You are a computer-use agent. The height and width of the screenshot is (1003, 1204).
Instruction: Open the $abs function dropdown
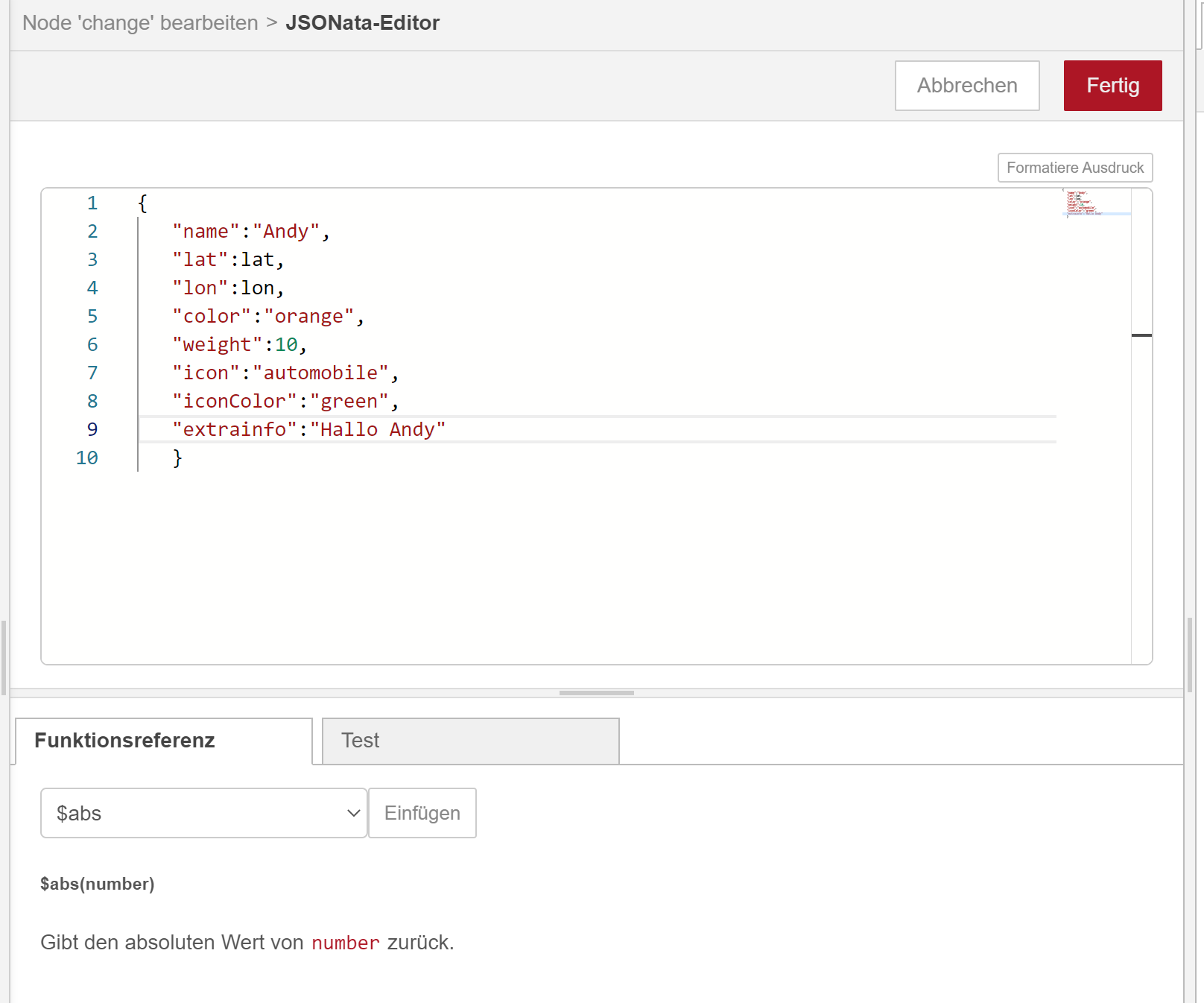click(203, 813)
